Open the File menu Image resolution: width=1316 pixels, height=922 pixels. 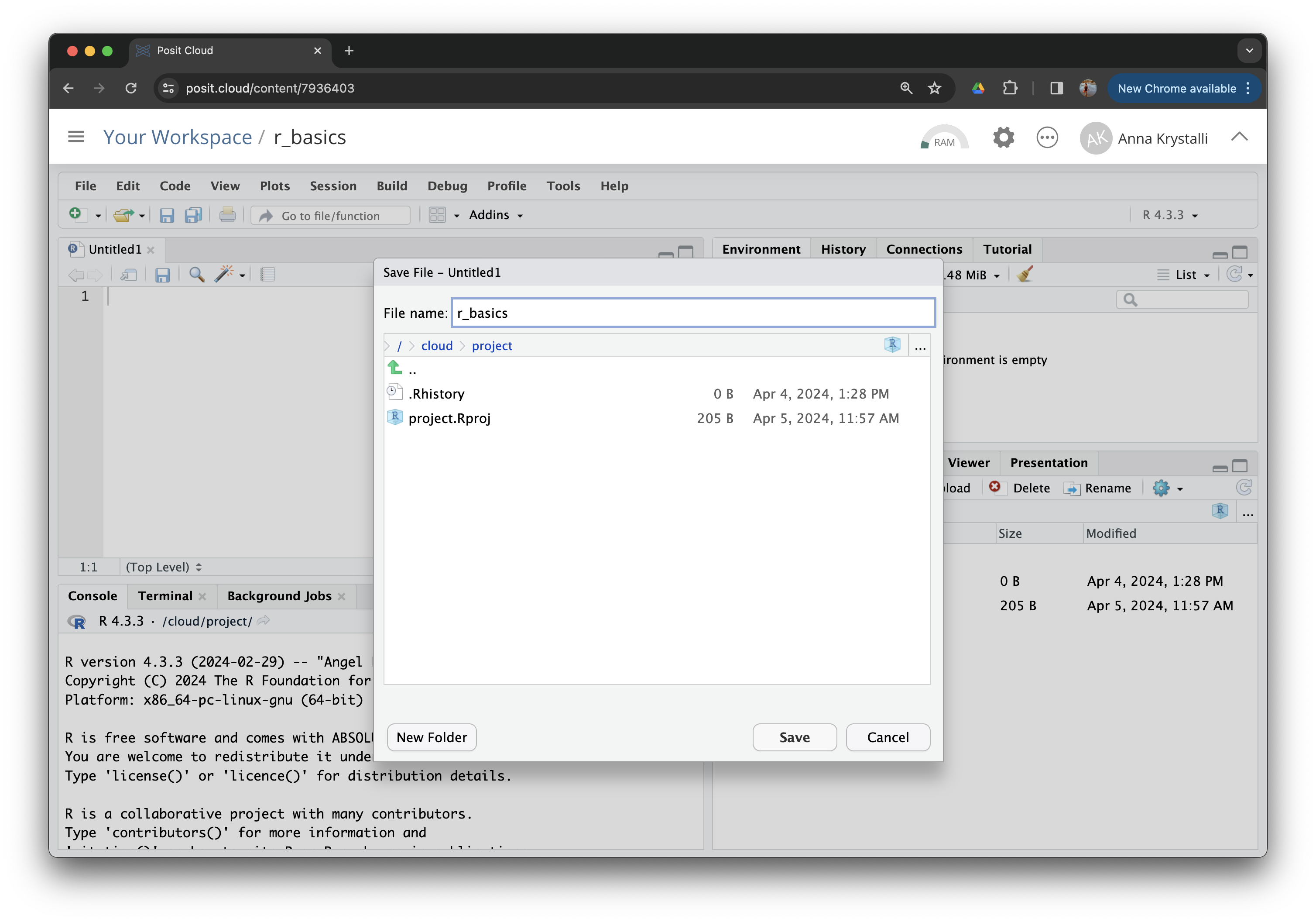pos(86,186)
